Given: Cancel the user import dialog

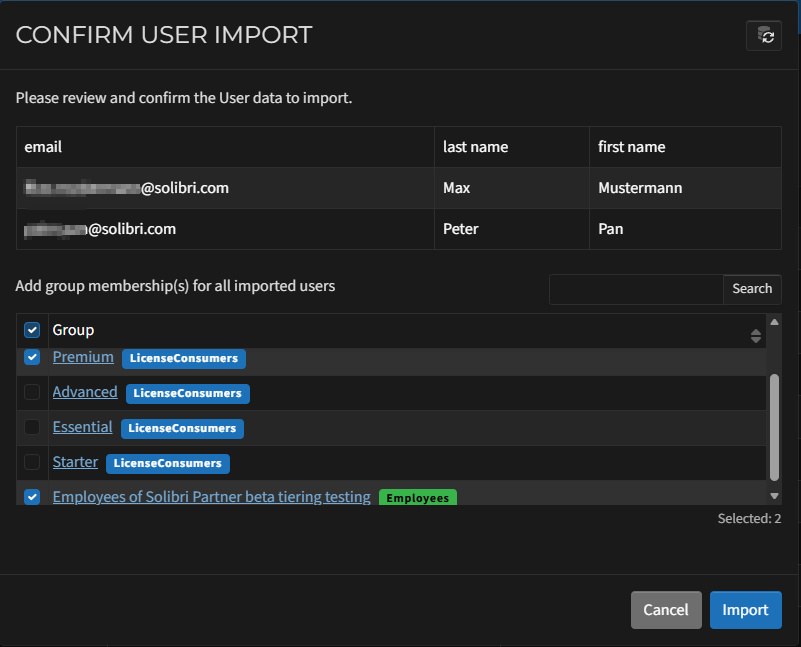Looking at the screenshot, I should pyautogui.click(x=665, y=610).
